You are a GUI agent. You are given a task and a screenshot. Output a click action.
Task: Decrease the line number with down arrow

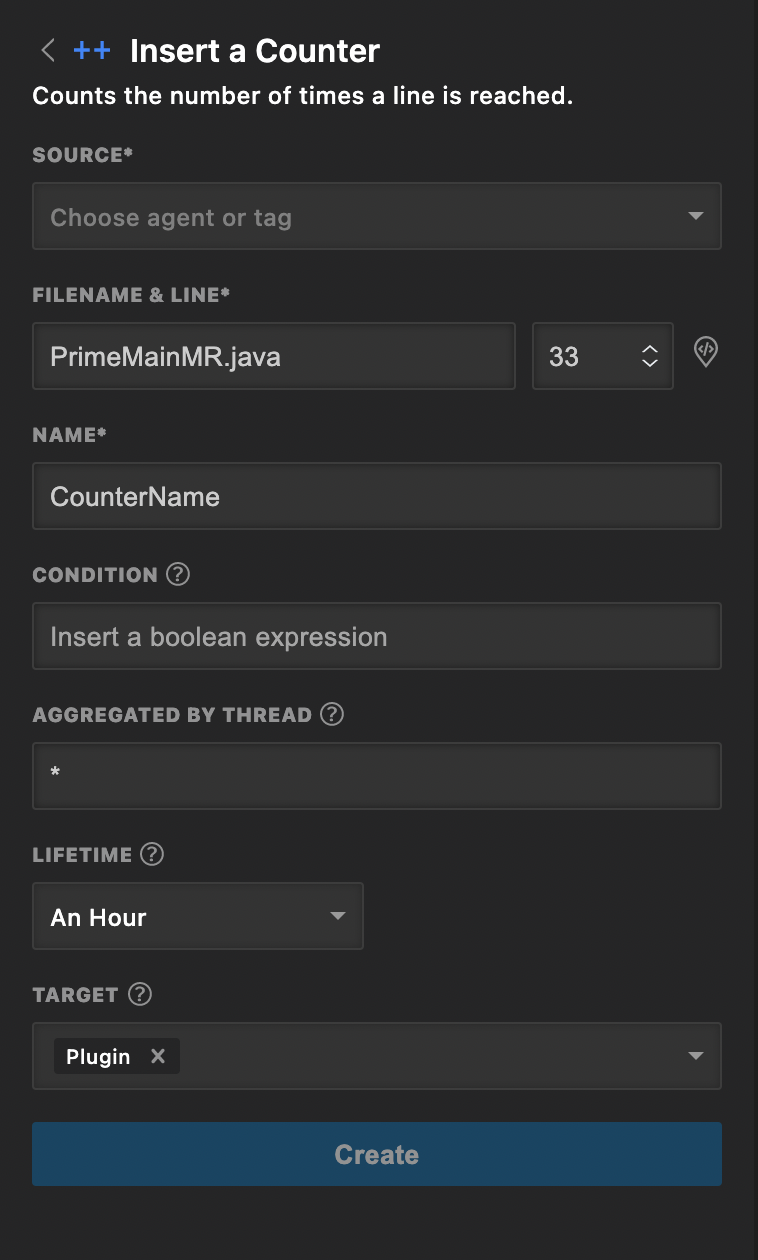(x=650, y=363)
